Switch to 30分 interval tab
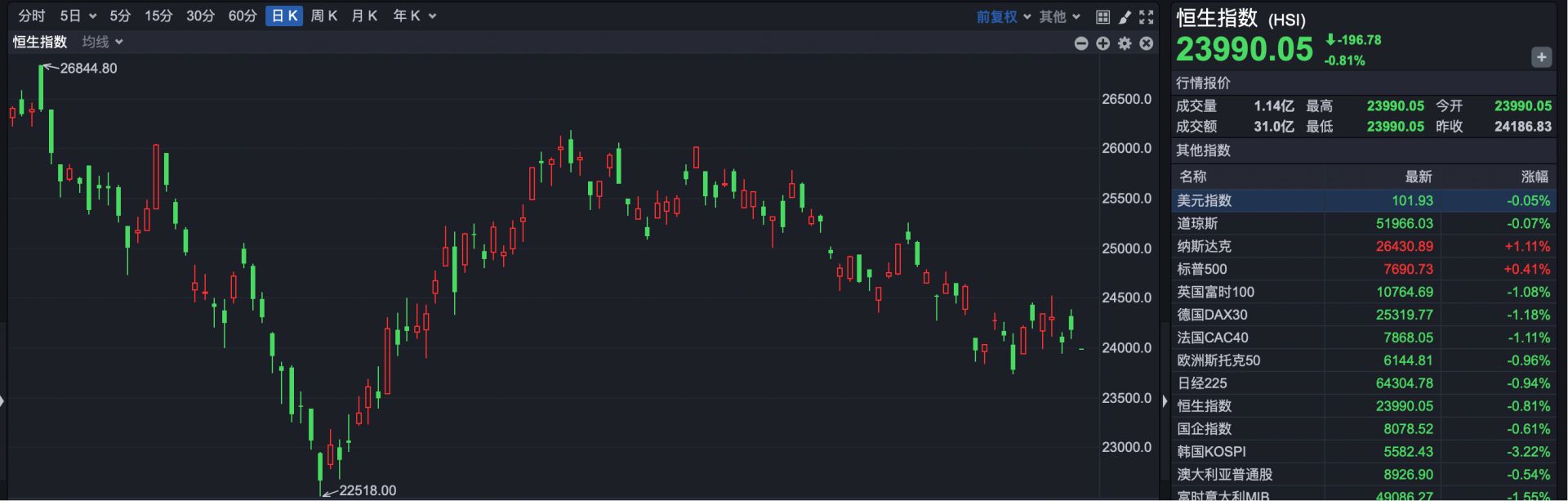1568x501 pixels. (200, 16)
